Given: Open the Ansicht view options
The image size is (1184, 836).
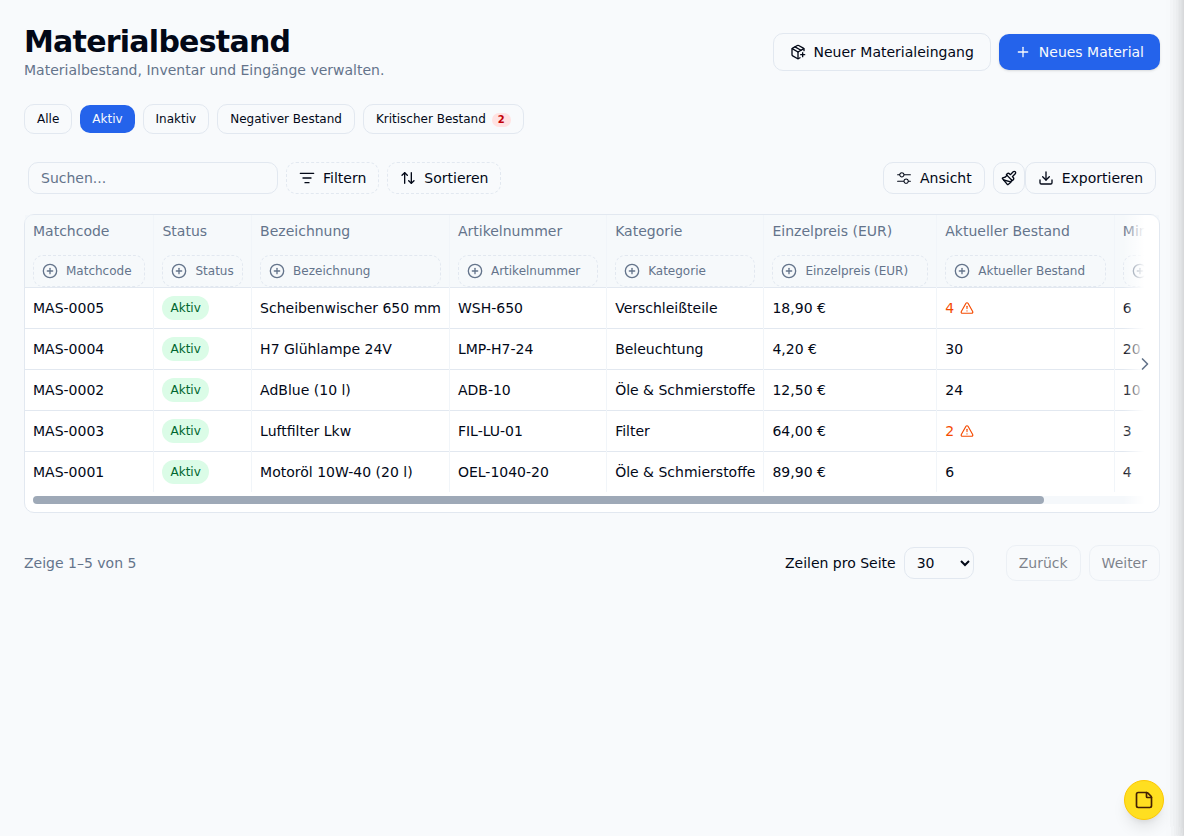Looking at the screenshot, I should tap(933, 178).
